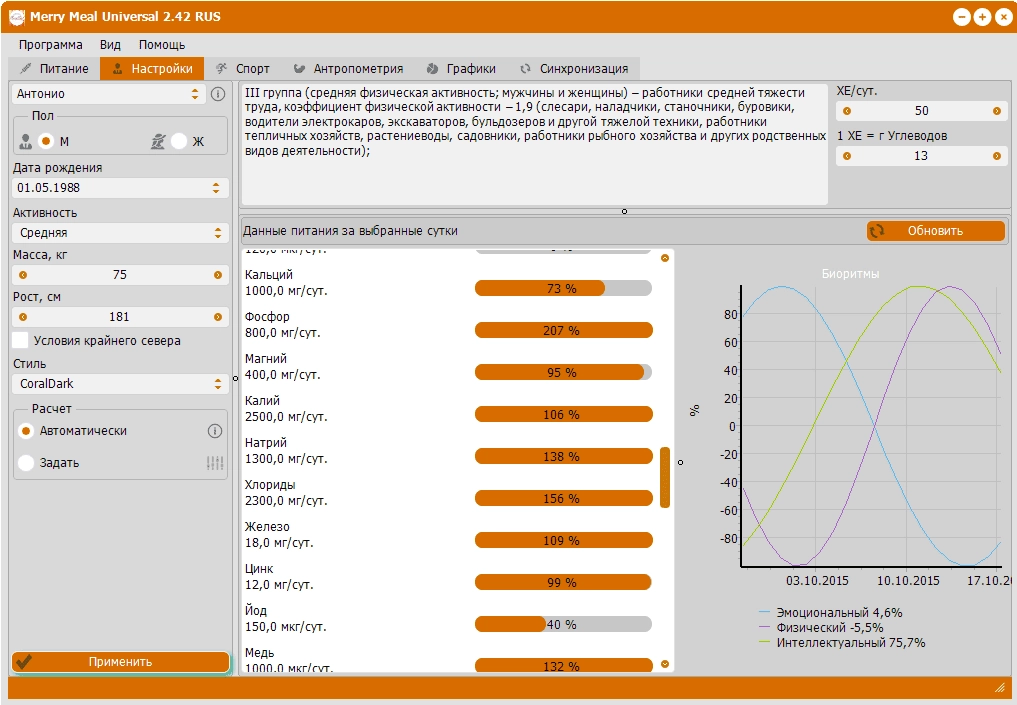Switch to the Спорт tab

tap(243, 69)
